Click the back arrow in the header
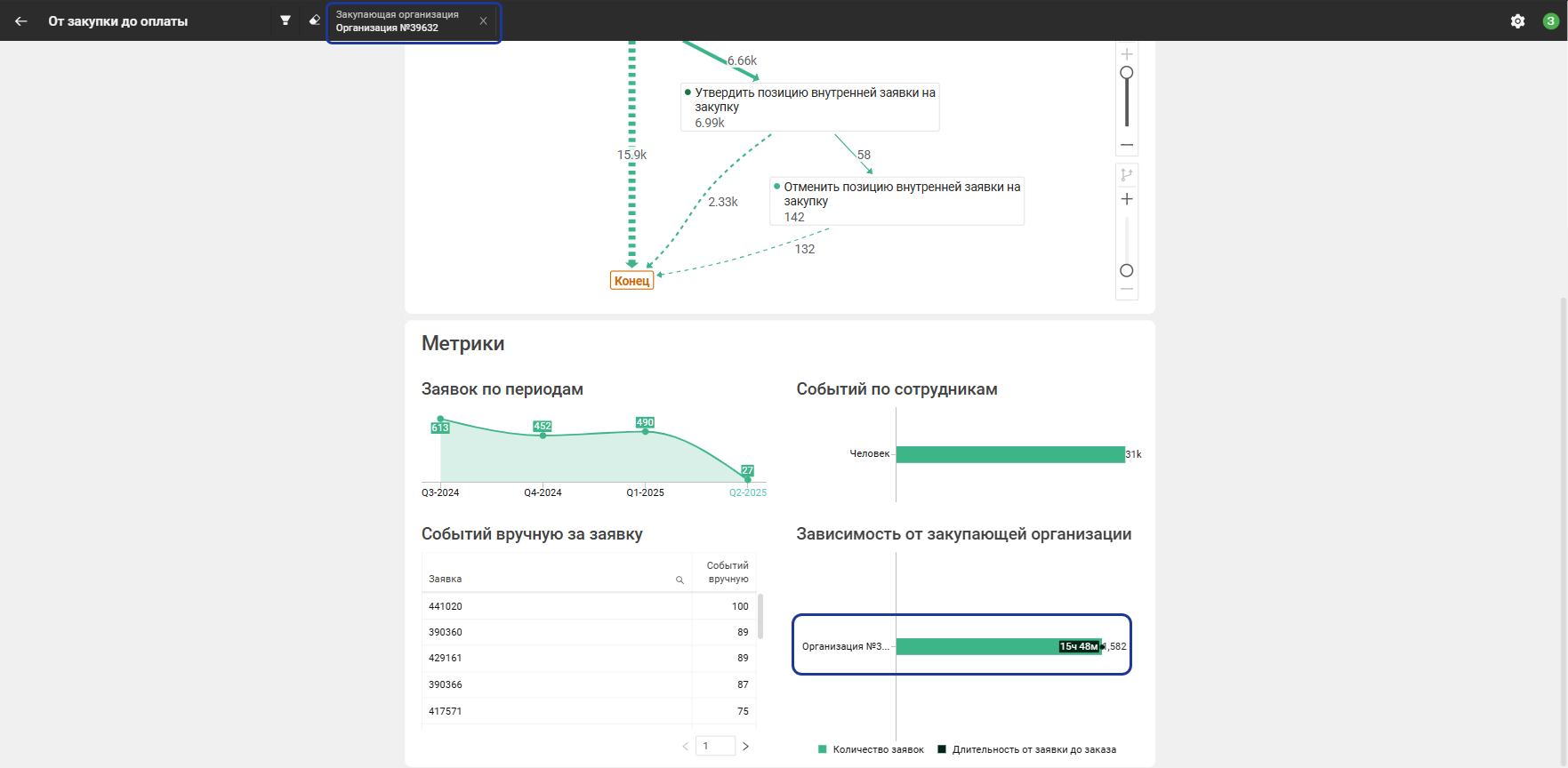Viewport: 1568px width, 768px height. pos(21,20)
